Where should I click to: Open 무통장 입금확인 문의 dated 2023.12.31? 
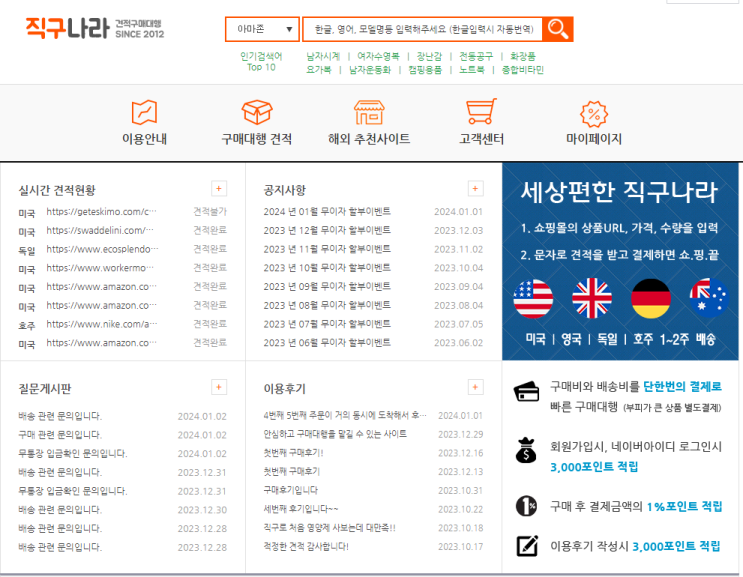pos(72,491)
